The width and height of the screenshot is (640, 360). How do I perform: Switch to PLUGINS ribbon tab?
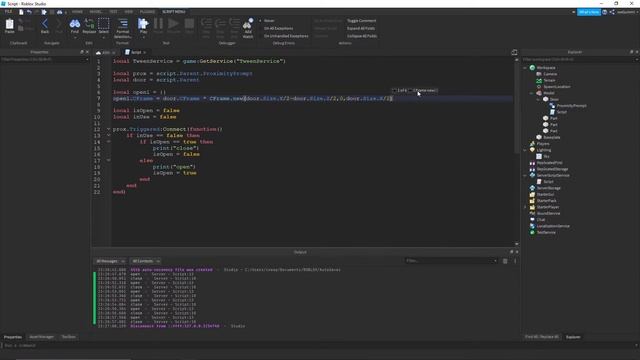click(x=147, y=12)
